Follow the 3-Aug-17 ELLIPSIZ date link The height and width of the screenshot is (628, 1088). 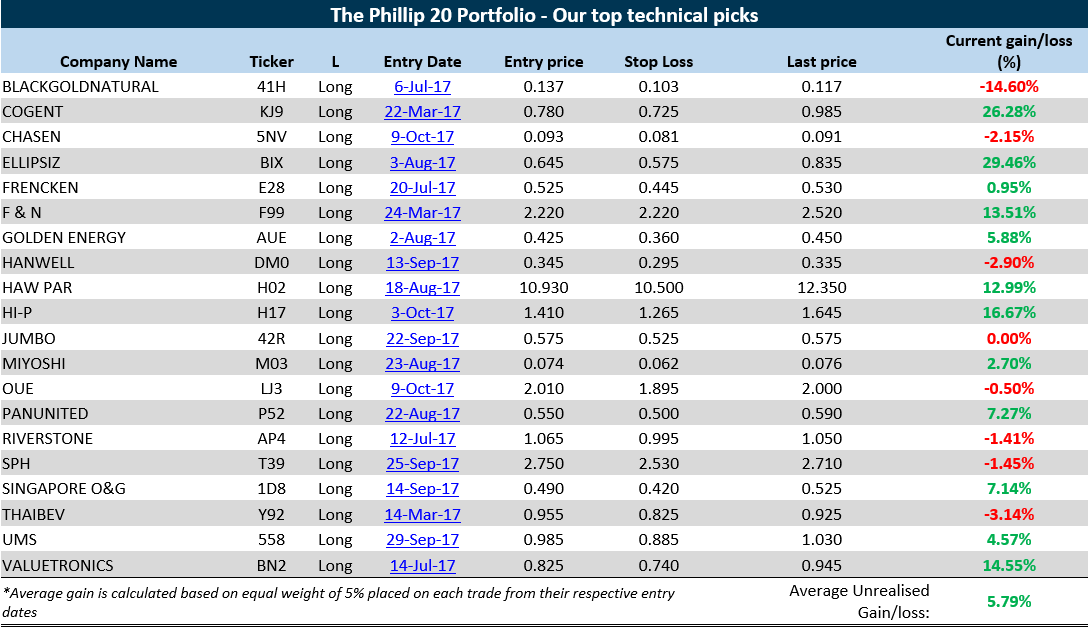(422, 162)
